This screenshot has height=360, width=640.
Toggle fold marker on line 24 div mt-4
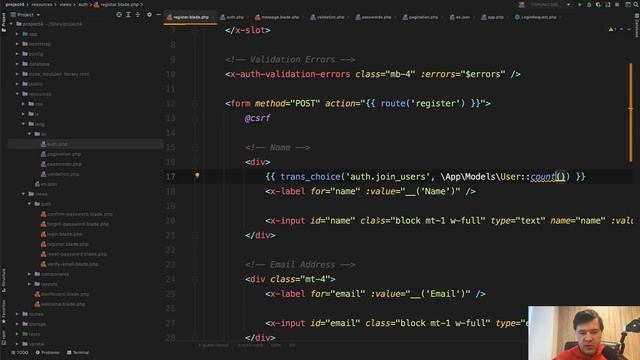[x=195, y=280]
